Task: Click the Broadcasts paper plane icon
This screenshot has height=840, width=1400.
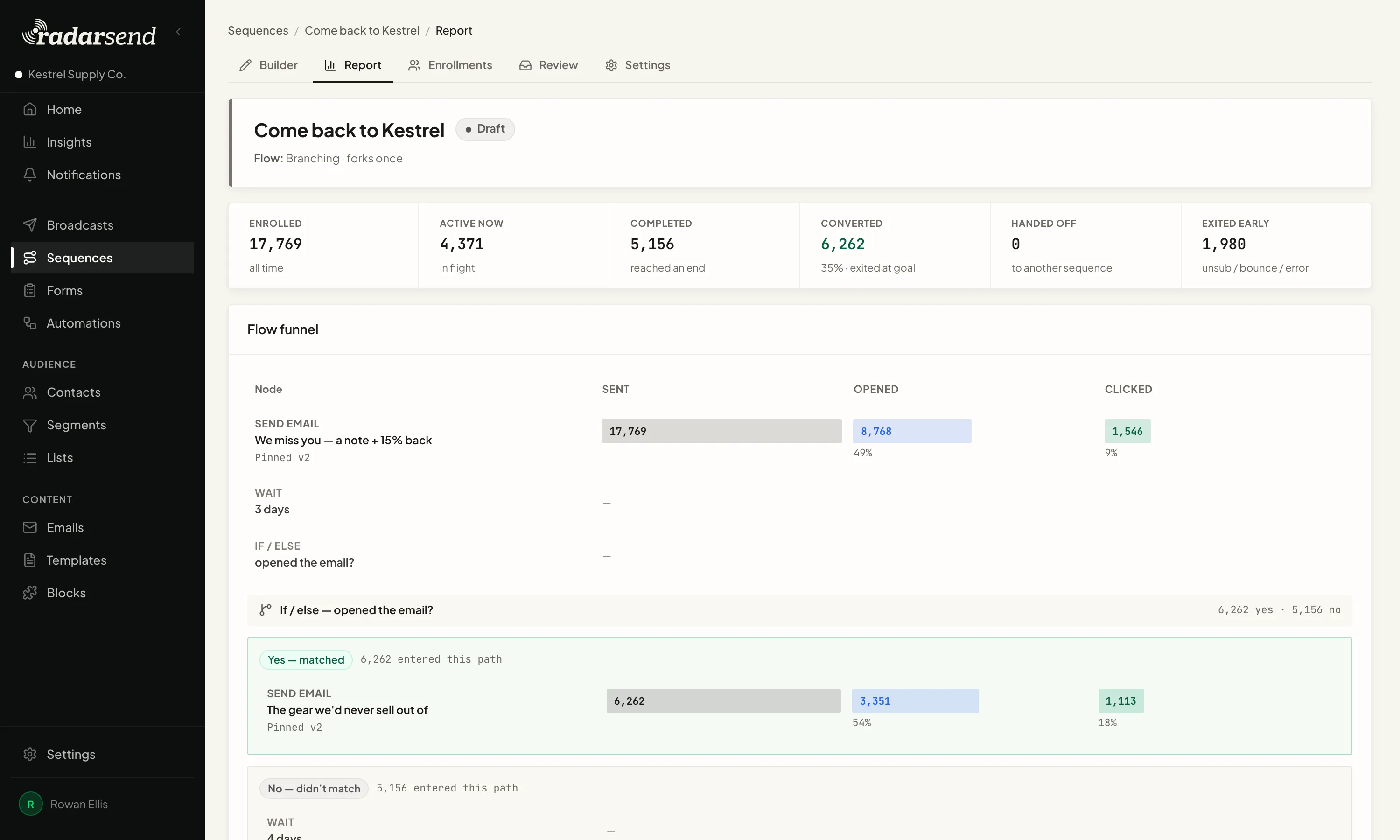Action: 30,225
